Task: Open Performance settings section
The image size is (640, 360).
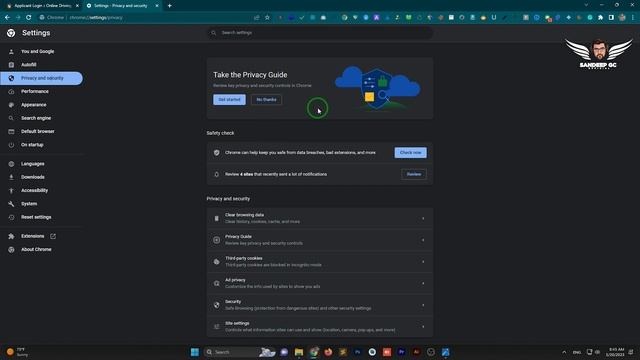Action: pyautogui.click(x=35, y=91)
